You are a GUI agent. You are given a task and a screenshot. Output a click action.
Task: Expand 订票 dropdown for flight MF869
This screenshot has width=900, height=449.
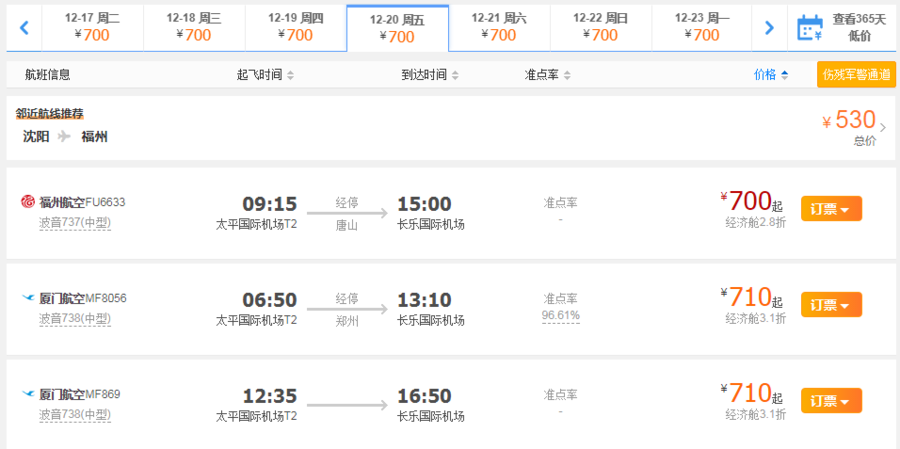click(x=831, y=401)
